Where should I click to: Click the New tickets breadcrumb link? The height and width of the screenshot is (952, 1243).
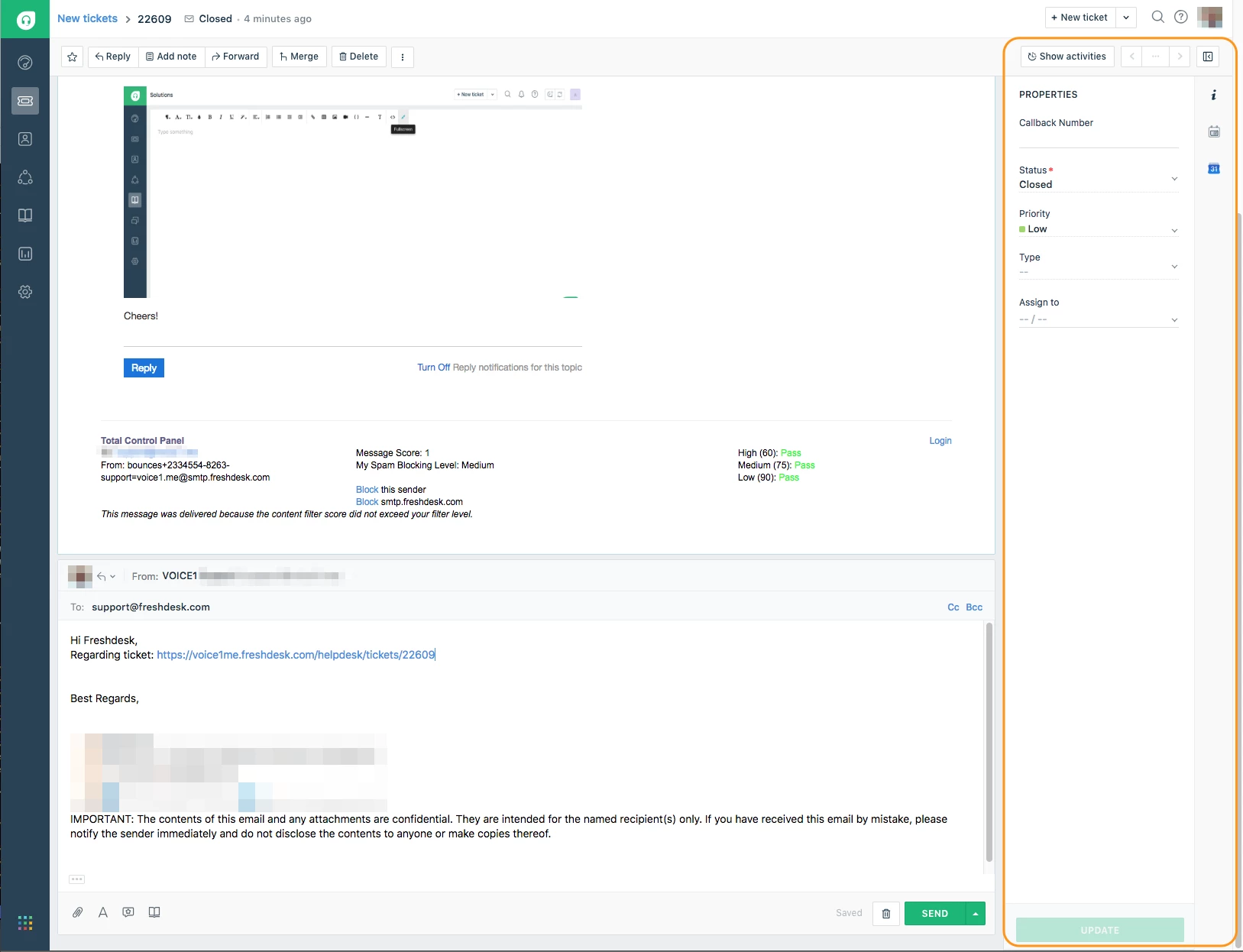point(87,18)
